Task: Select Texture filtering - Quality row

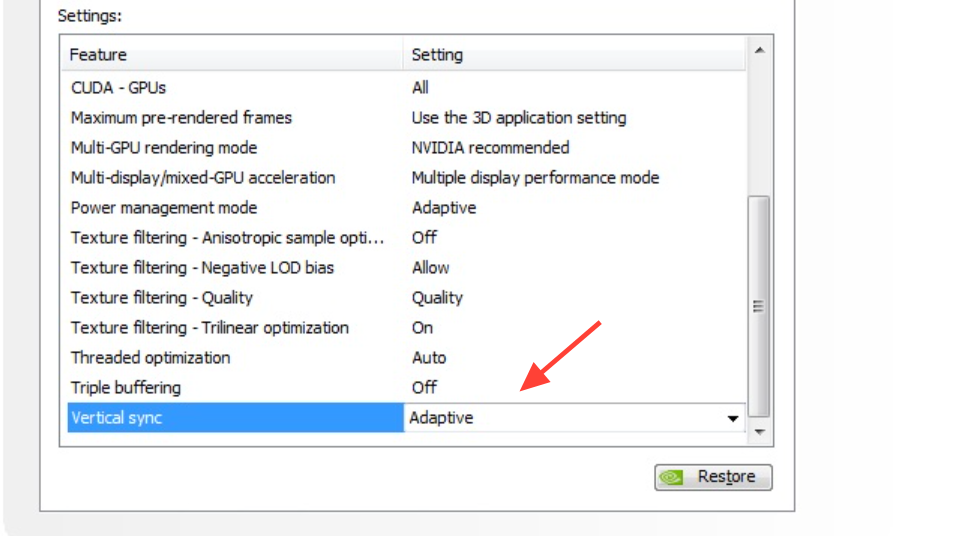Action: coord(406,298)
